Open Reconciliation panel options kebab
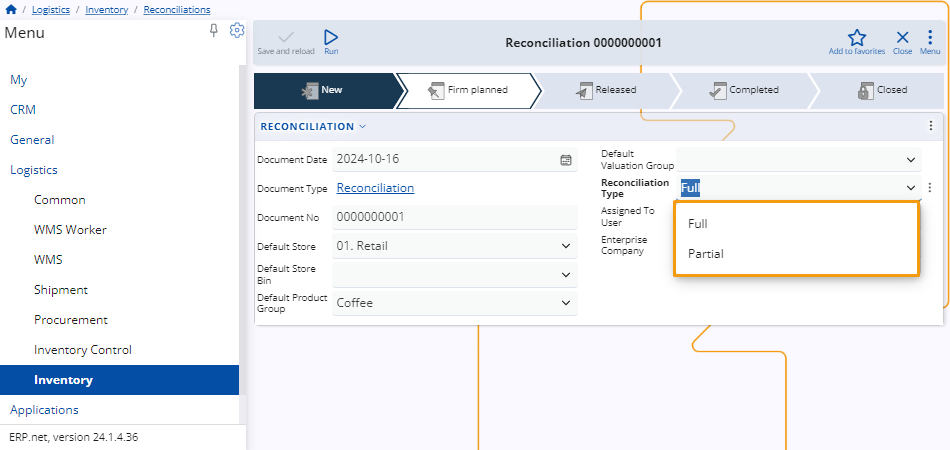Screen dimensions: 950x450 click(x=931, y=126)
